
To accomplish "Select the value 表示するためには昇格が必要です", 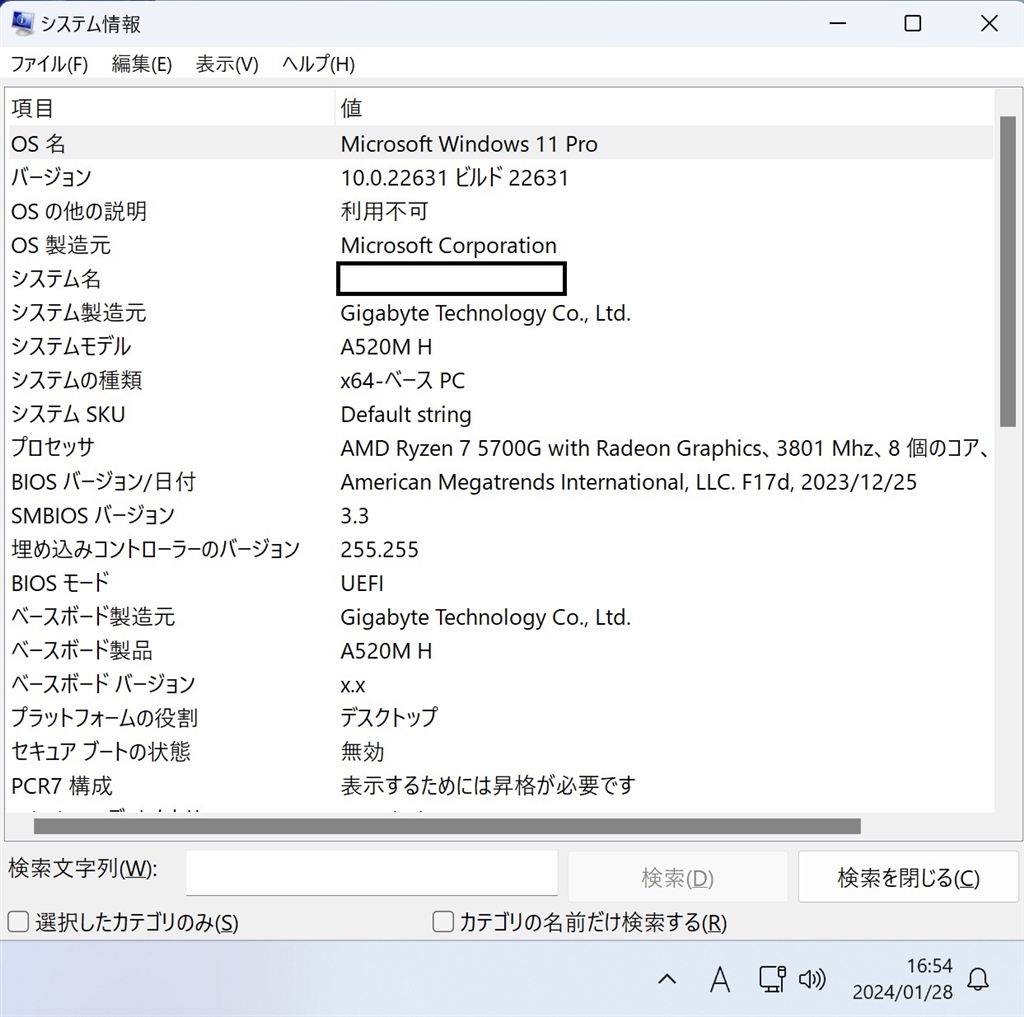I will pos(488,786).
